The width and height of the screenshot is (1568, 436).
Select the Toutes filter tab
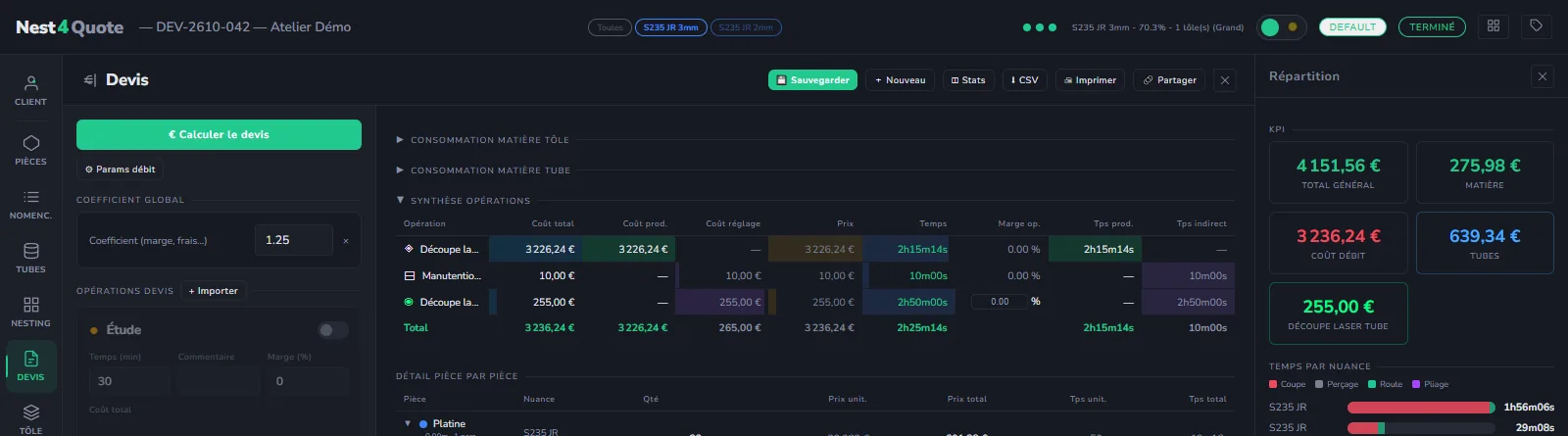point(610,27)
